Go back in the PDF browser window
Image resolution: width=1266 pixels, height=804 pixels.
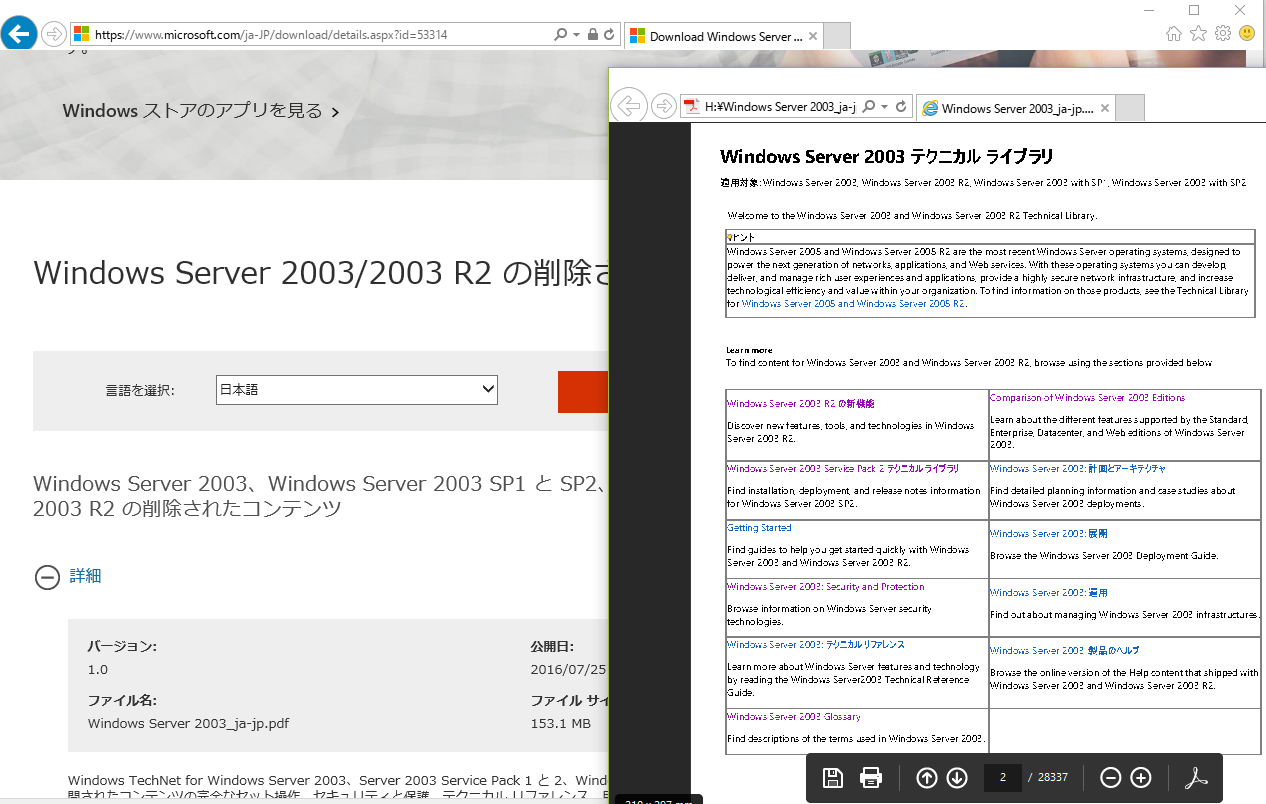click(628, 106)
